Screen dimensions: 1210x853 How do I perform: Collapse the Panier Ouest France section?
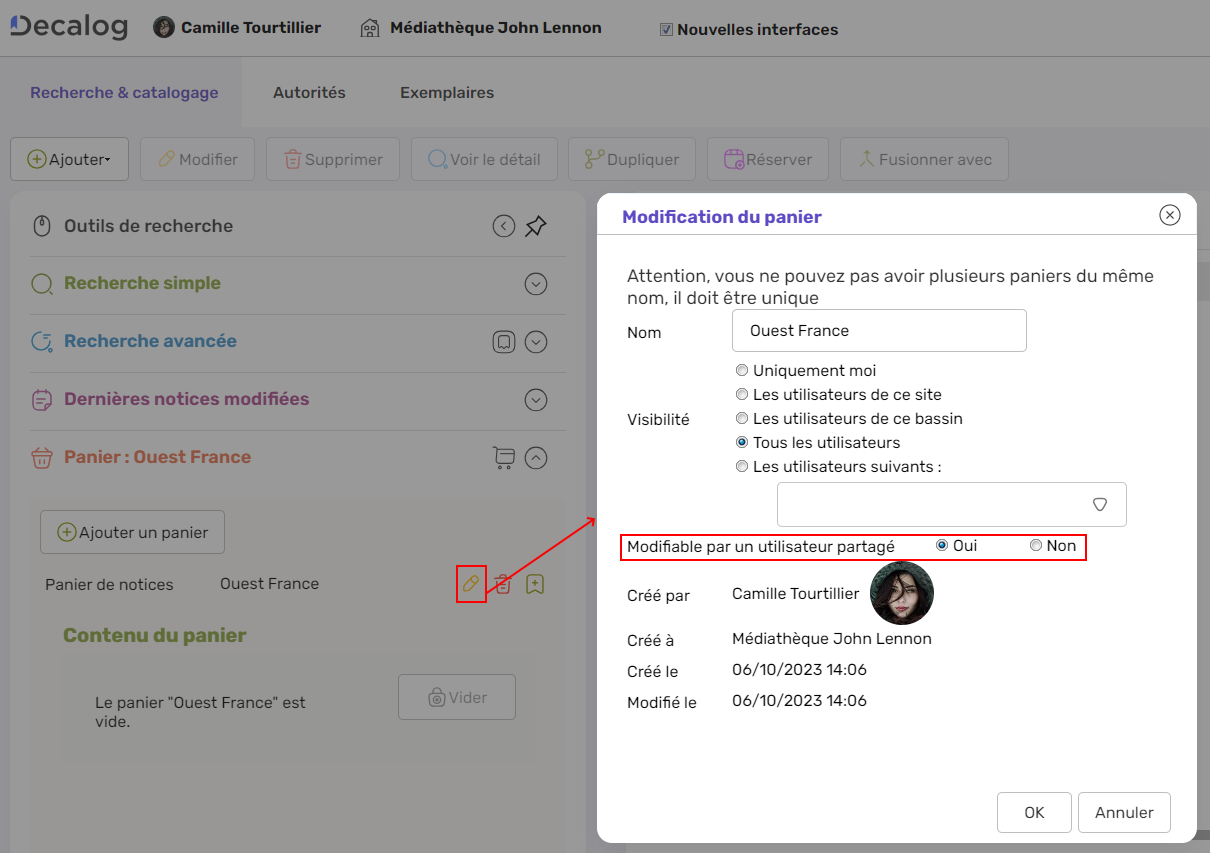[x=536, y=458]
